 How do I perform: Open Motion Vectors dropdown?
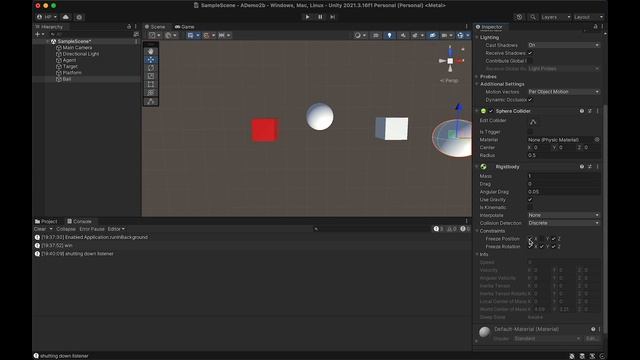(564, 92)
